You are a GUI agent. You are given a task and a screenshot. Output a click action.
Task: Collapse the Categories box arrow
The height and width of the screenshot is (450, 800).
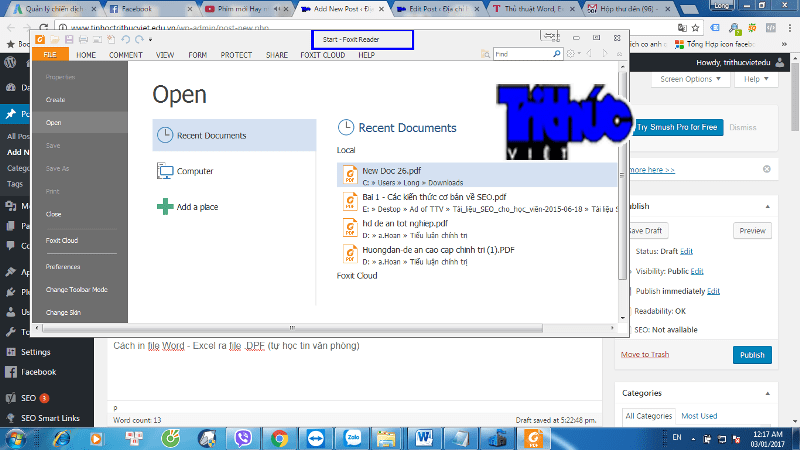(767, 393)
